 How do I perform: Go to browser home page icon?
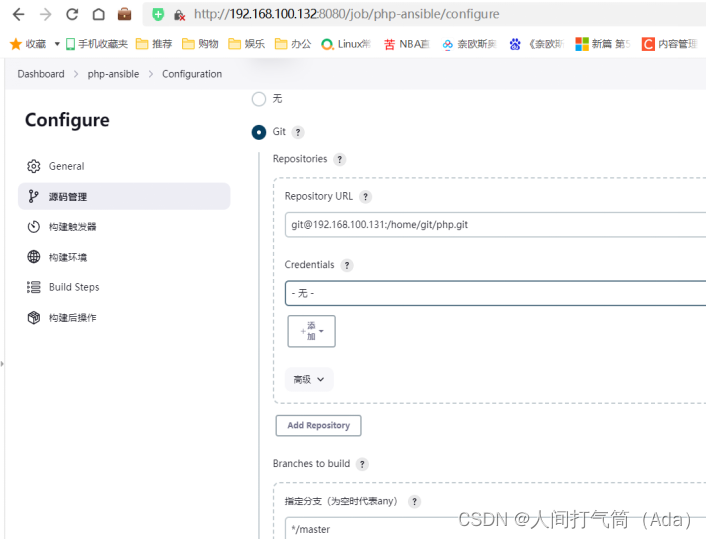point(99,14)
